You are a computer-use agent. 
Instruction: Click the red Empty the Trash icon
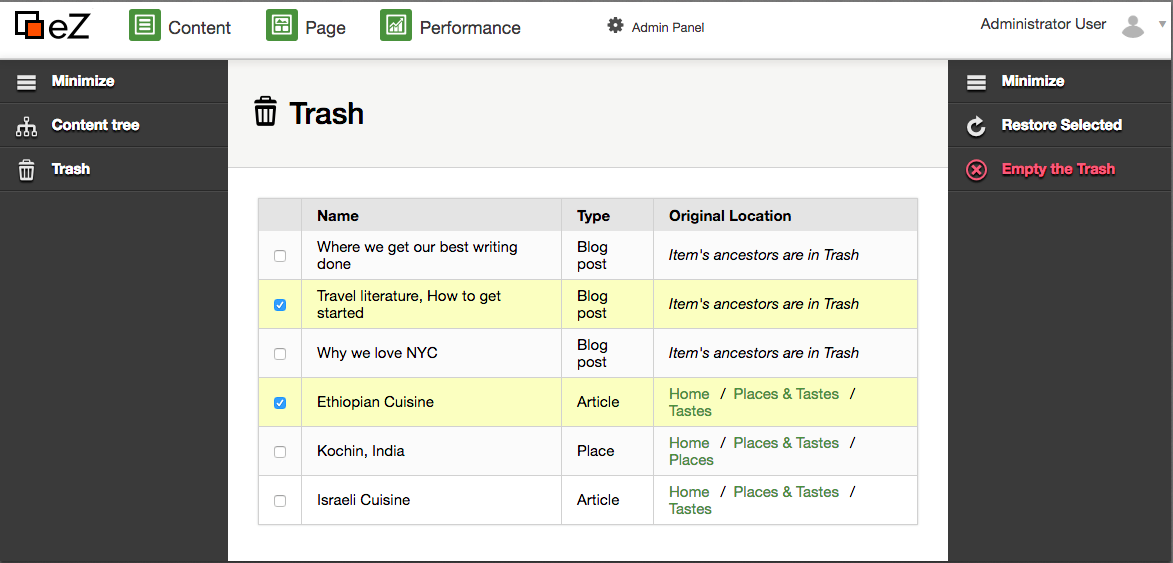[x=976, y=170]
